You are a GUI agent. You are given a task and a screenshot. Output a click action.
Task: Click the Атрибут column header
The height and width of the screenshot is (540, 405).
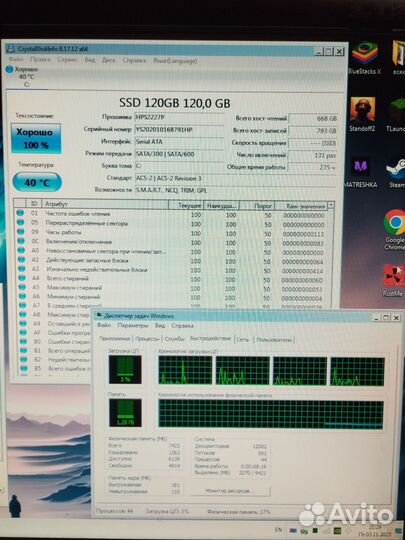(x=105, y=204)
